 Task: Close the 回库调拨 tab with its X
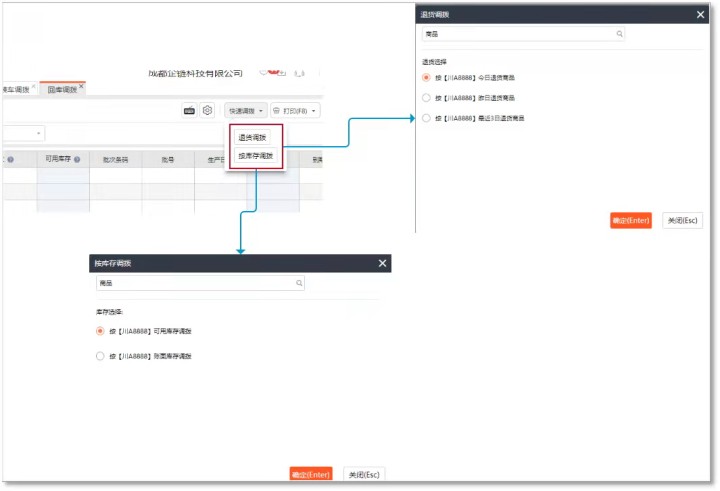pyautogui.click(x=82, y=88)
